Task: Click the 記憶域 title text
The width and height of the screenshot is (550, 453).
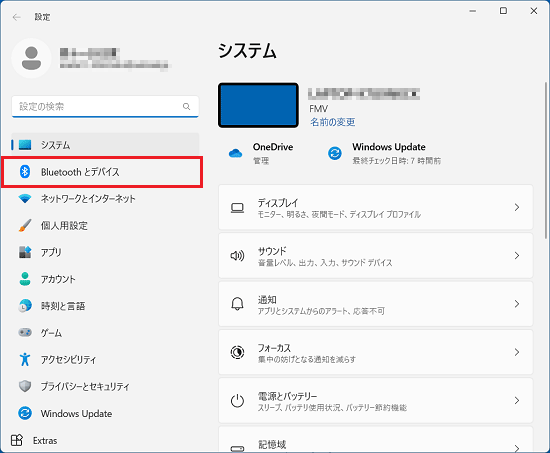Action: point(272,444)
